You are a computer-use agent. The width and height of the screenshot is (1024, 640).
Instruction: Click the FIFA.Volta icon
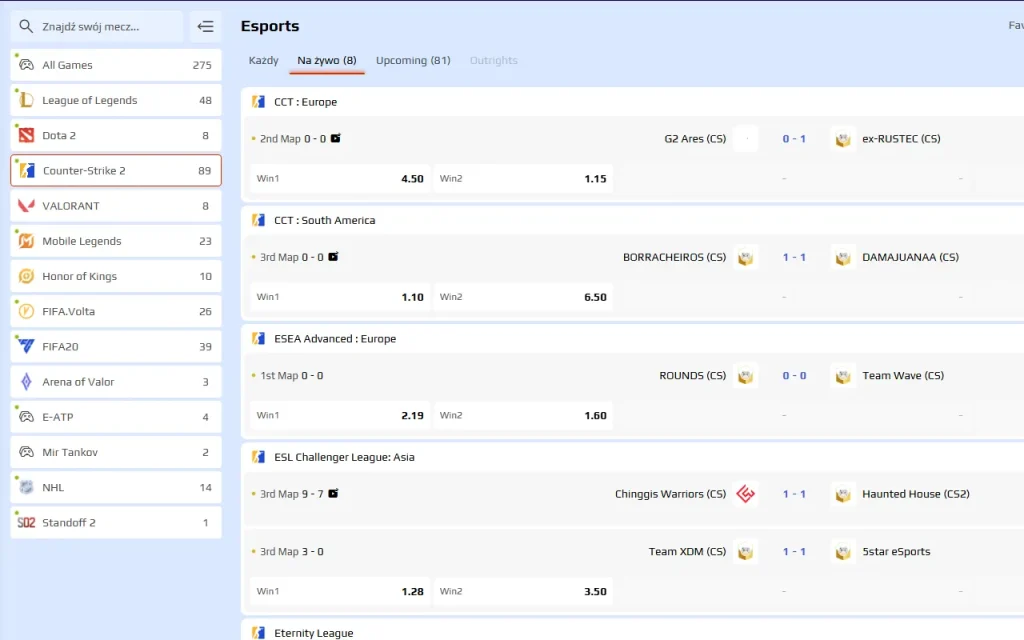click(x=26, y=312)
